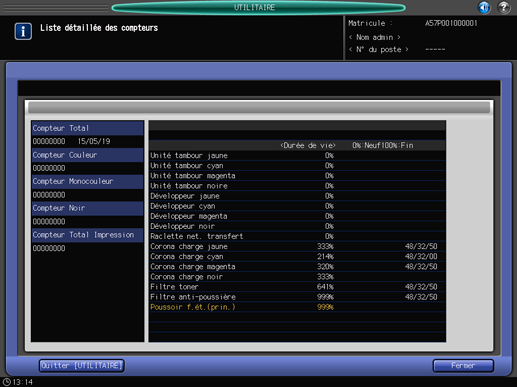This screenshot has height=387, width=517.
Task: Click the clock icon in the status bar
Action: pyautogui.click(x=6, y=382)
